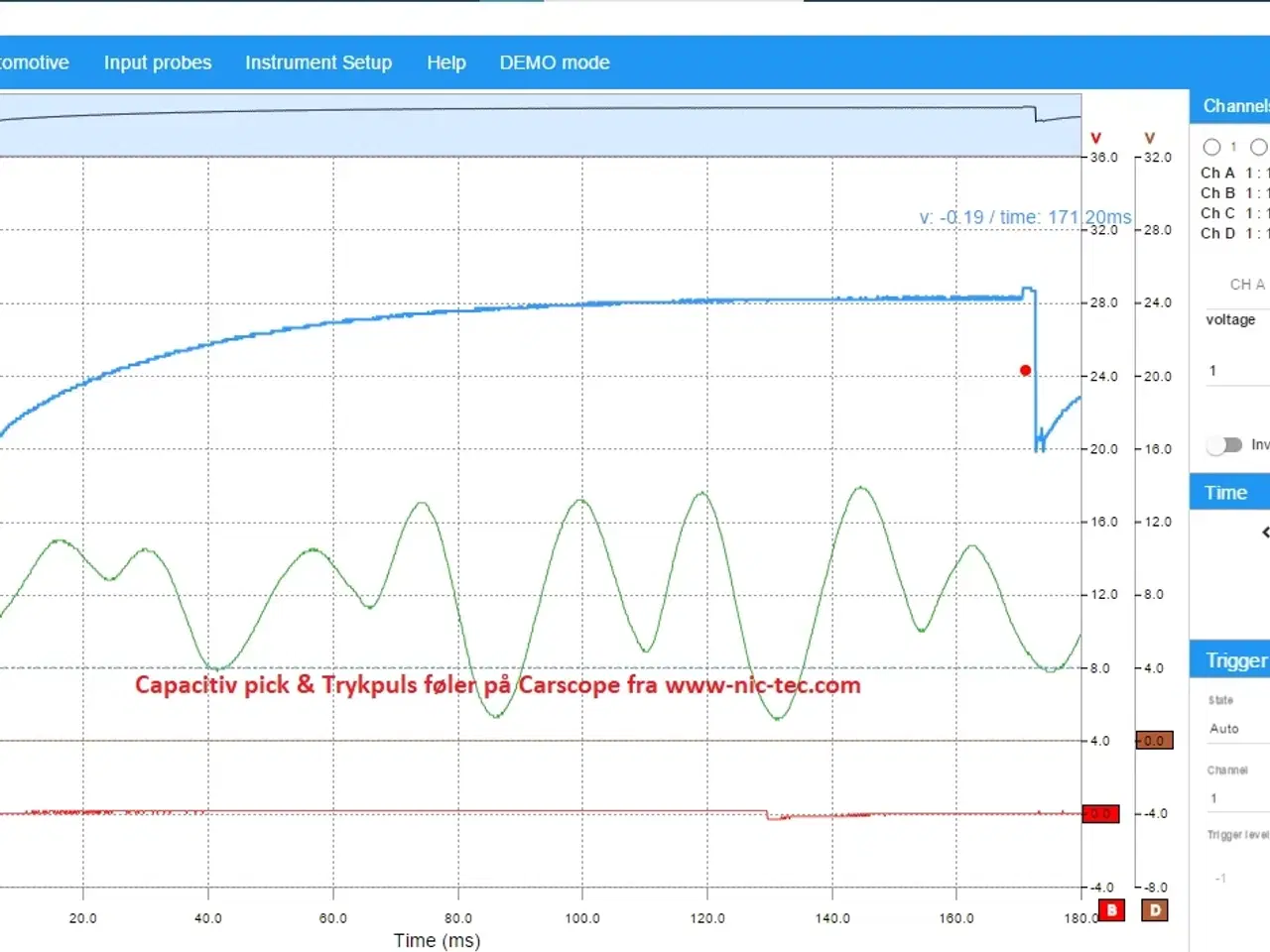This screenshot has height=952, width=1270.
Task: Click the brown V unit label above the axis
Action: [x=1150, y=138]
